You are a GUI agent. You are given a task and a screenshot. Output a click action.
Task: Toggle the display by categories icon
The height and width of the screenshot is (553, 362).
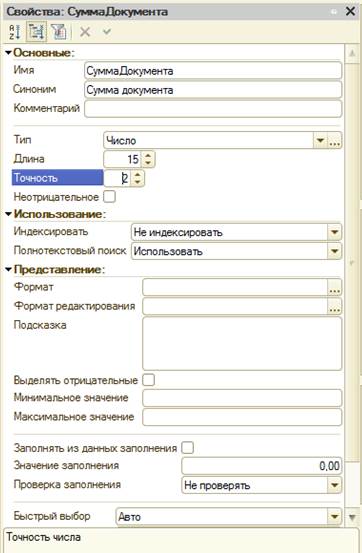click(36, 32)
